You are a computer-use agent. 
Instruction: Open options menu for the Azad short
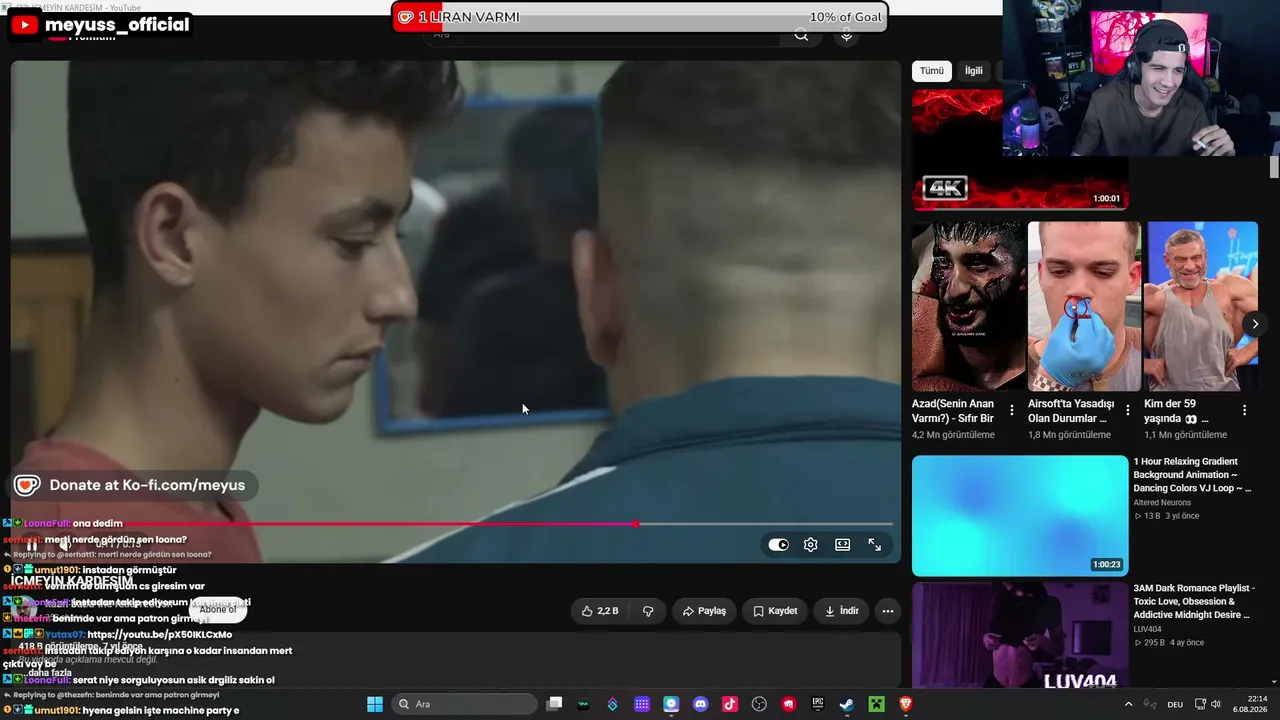1012,410
